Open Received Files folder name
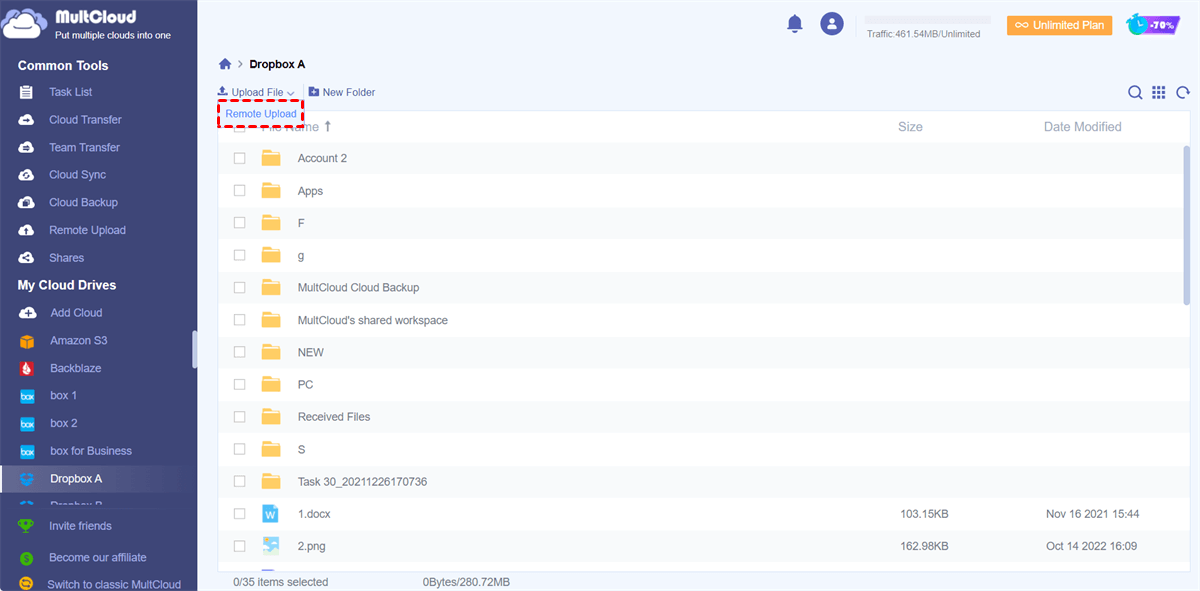 [x=334, y=417]
